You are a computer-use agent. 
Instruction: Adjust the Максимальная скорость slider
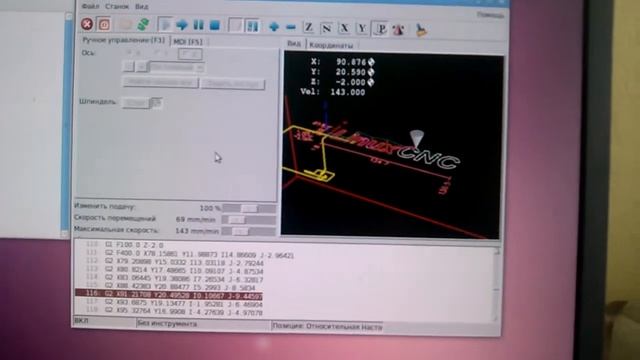[x=249, y=231]
